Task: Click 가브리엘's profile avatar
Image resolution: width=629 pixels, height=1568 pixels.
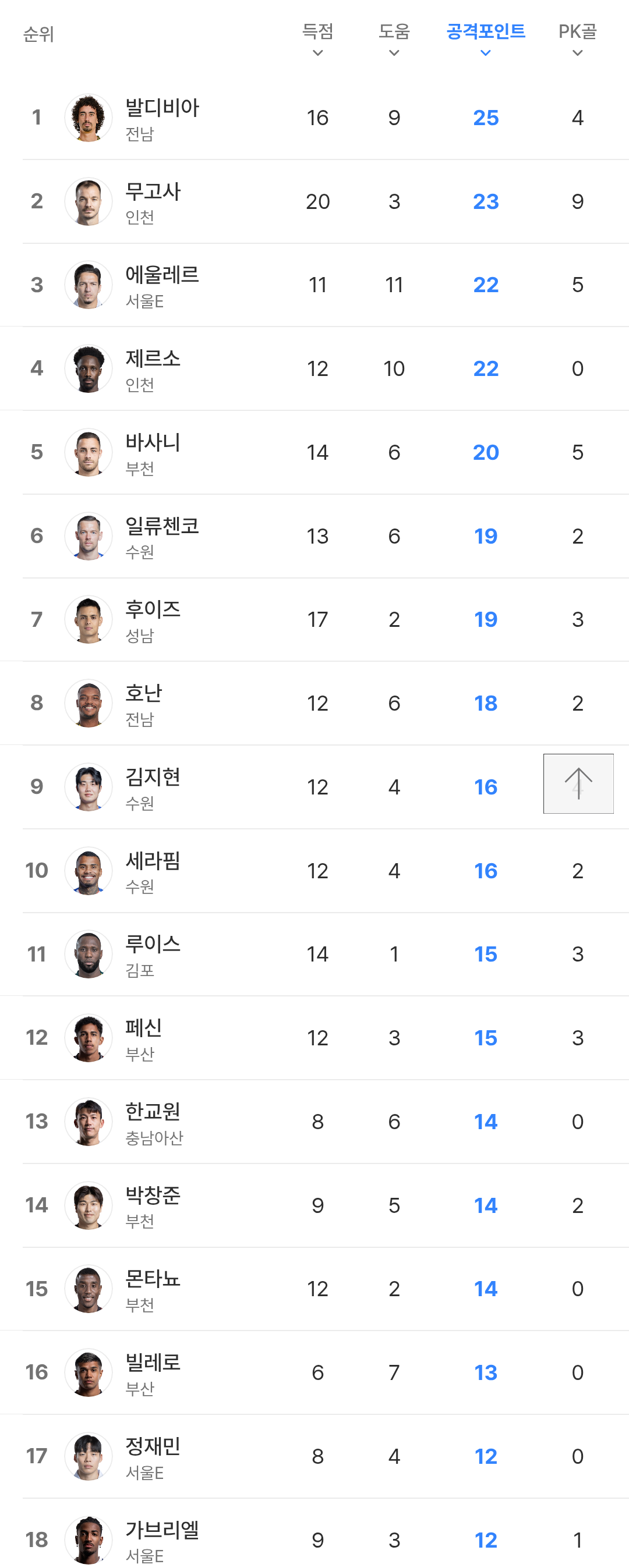Action: point(89,1539)
